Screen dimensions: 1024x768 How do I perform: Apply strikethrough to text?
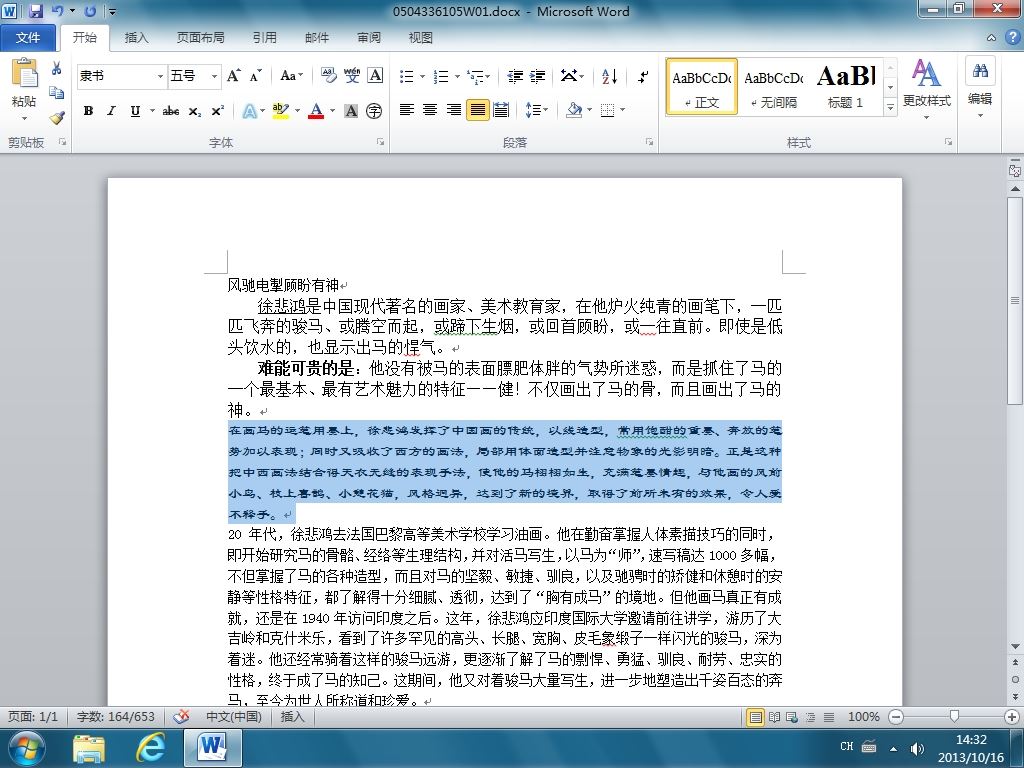[171, 111]
